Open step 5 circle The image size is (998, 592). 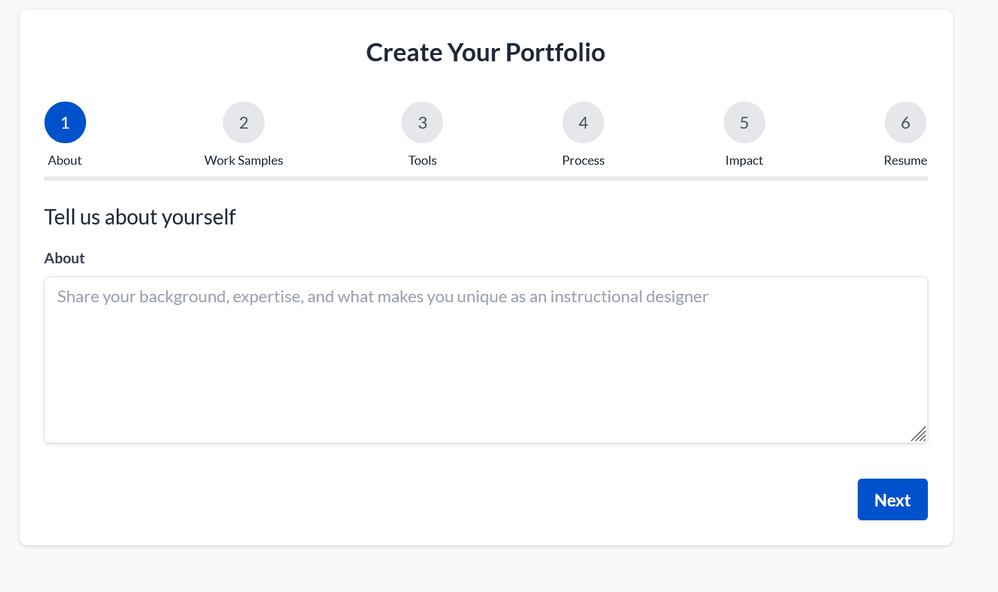(x=744, y=123)
